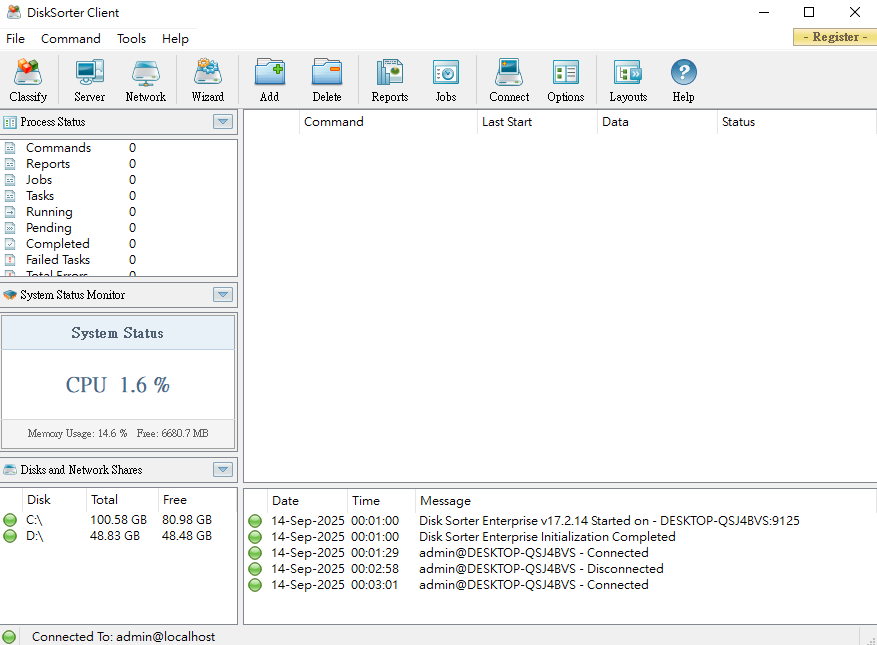Click the Disk column header

[x=54, y=500]
